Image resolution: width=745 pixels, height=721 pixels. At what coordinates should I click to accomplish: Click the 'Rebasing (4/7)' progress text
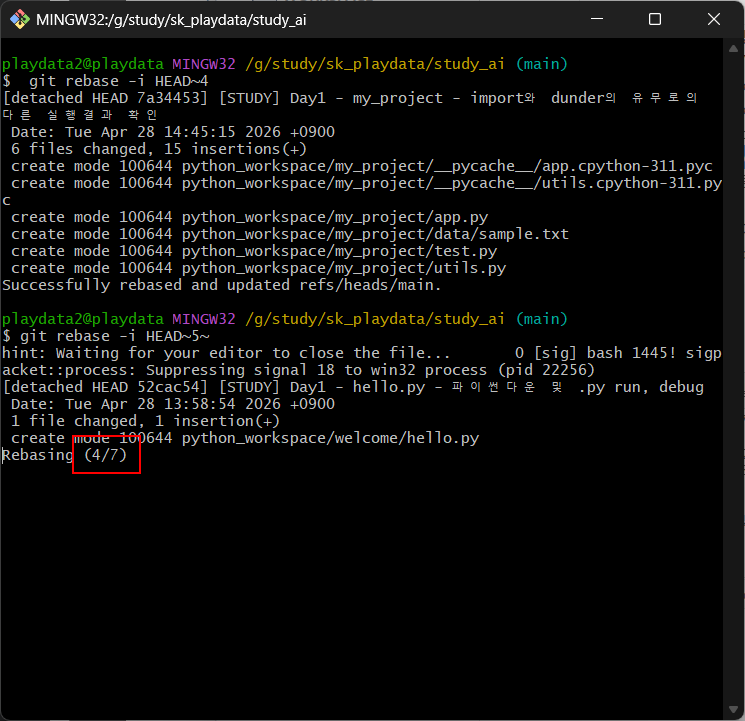[x=65, y=455]
